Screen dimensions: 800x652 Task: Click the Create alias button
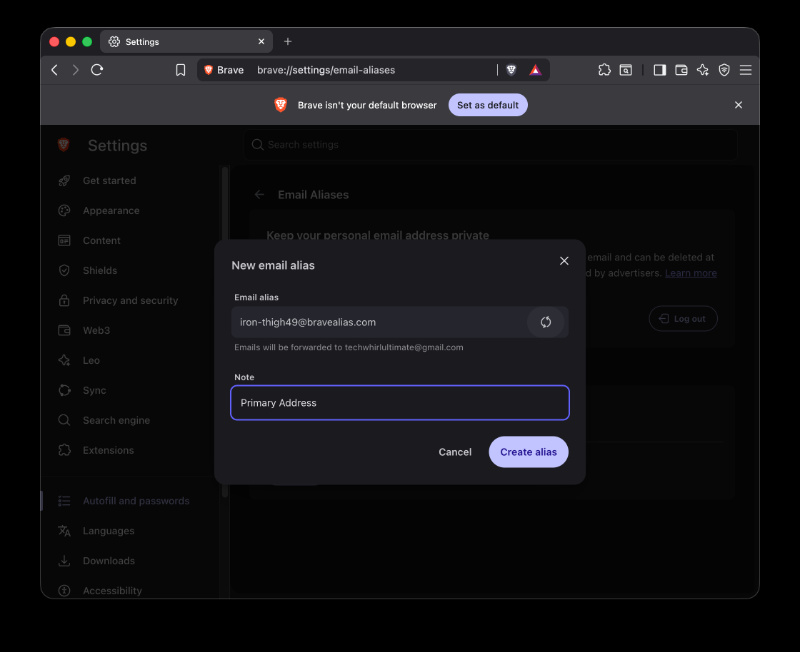pyautogui.click(x=528, y=452)
